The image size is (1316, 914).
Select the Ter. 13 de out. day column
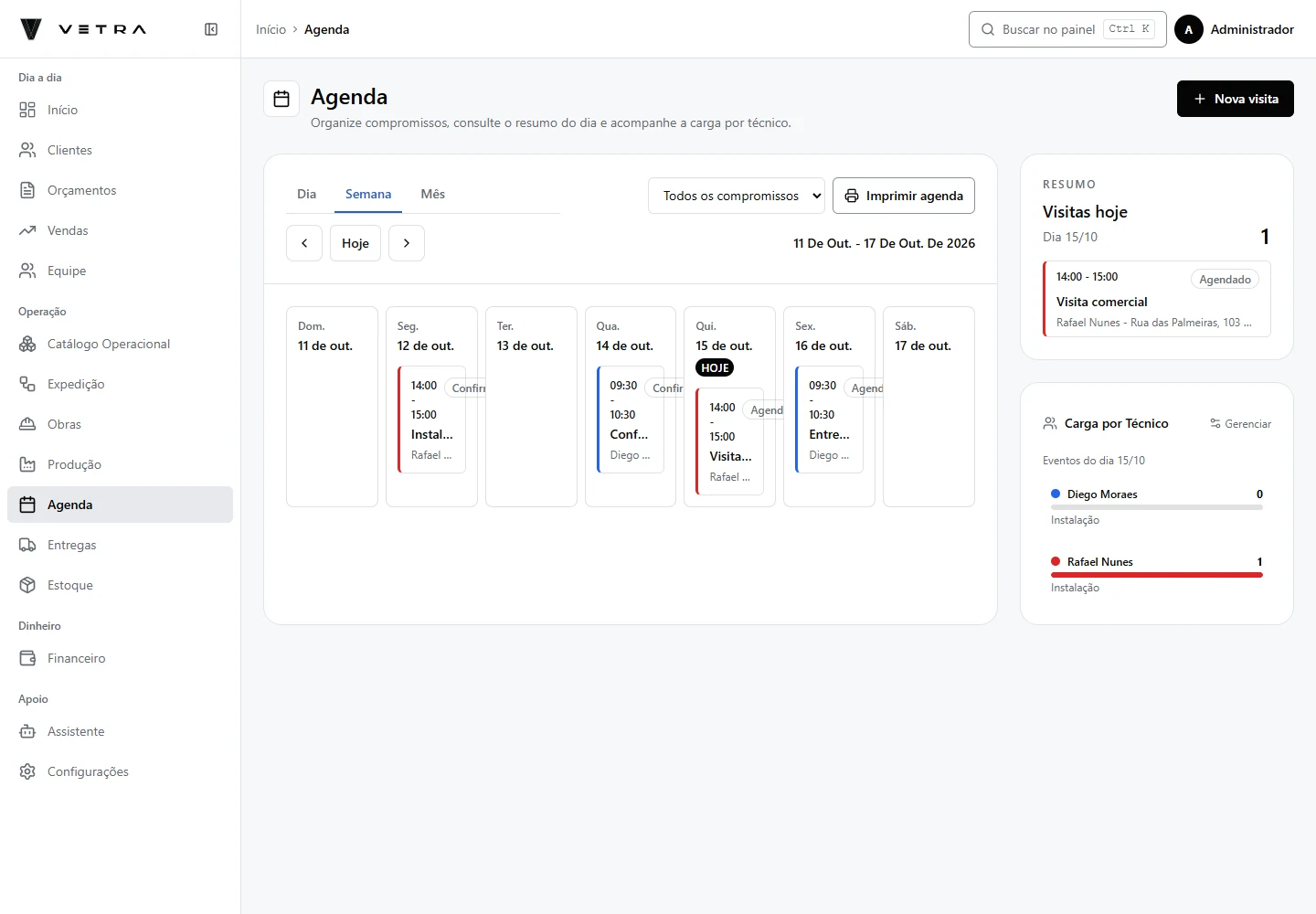point(531,407)
